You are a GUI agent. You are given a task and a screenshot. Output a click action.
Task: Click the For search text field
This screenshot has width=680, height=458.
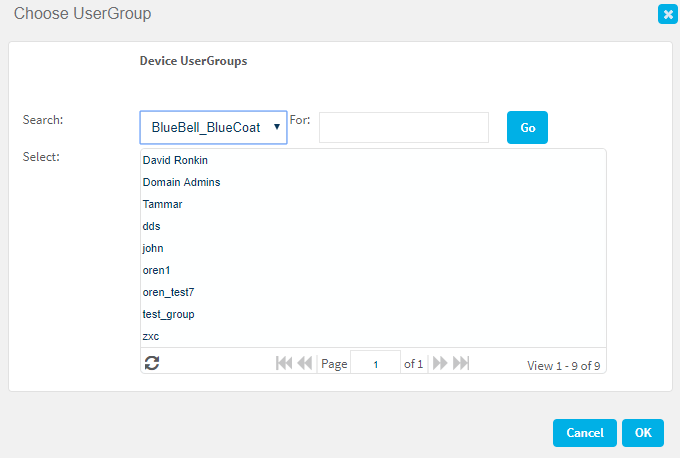pyautogui.click(x=403, y=127)
